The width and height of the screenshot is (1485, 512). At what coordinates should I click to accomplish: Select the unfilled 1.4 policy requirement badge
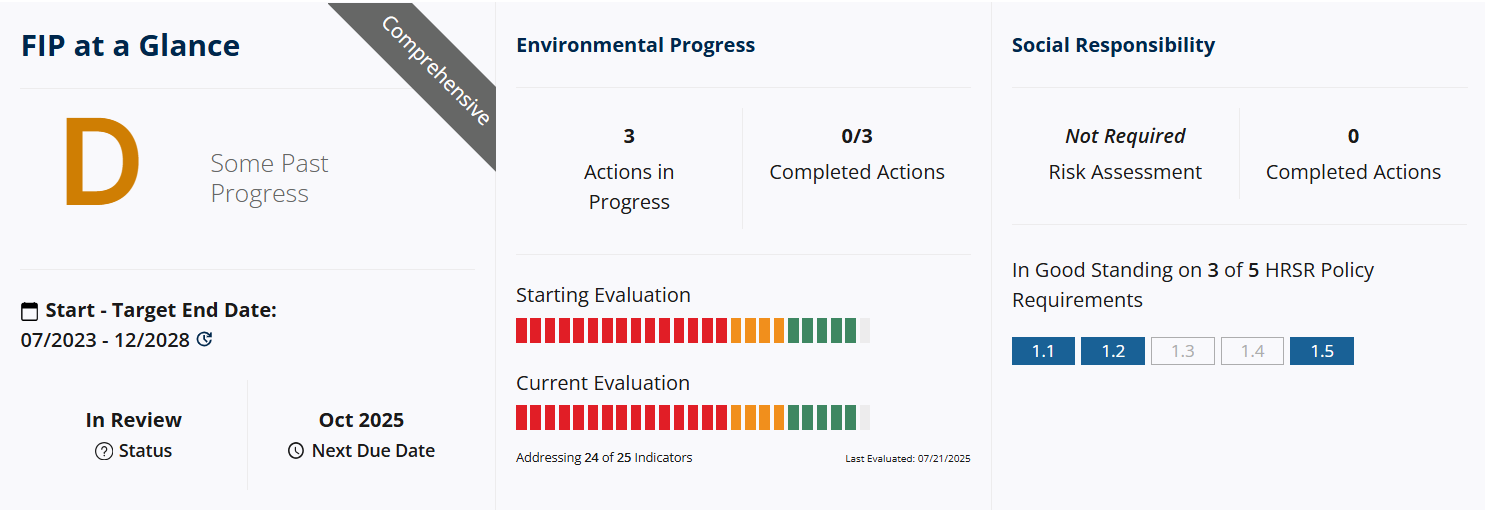(x=1252, y=351)
